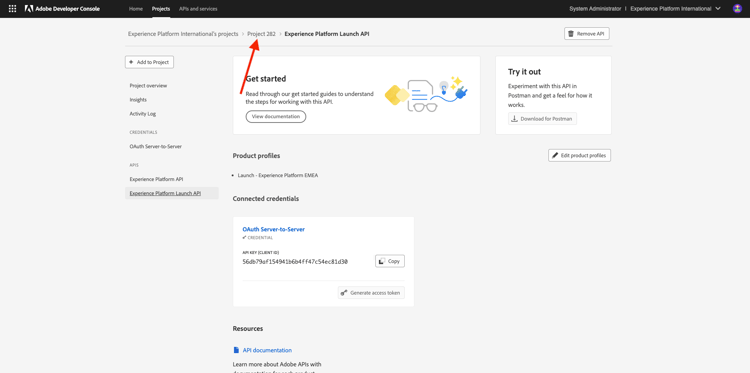Screen dimensions: 750x373
Task: Open the Activity Log sidebar item
Action: tap(143, 114)
